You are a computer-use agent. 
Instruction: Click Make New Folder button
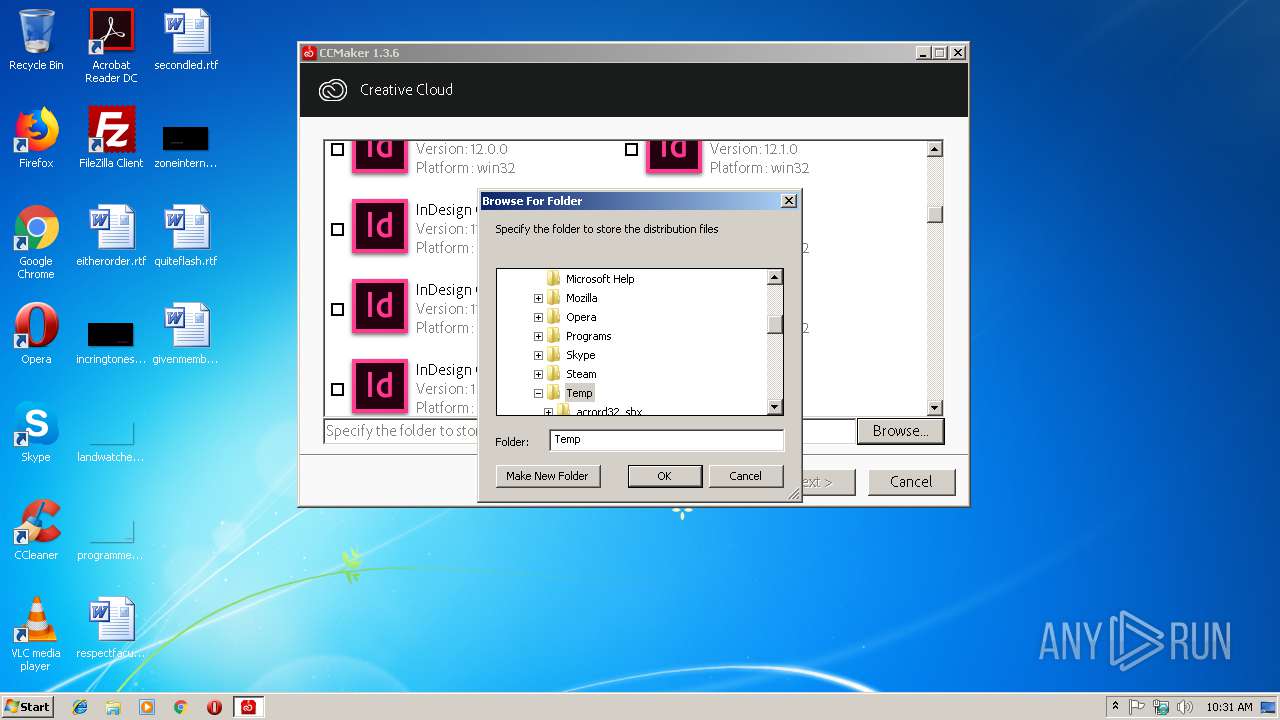coord(547,476)
